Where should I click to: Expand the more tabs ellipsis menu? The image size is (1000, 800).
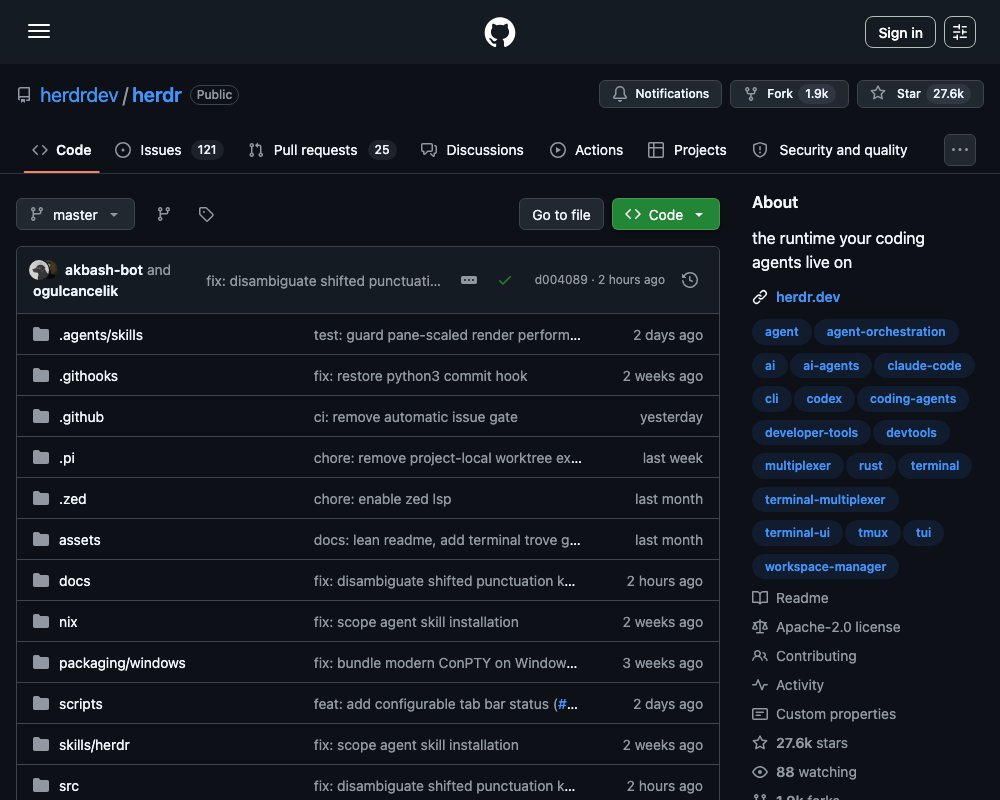[959, 150]
